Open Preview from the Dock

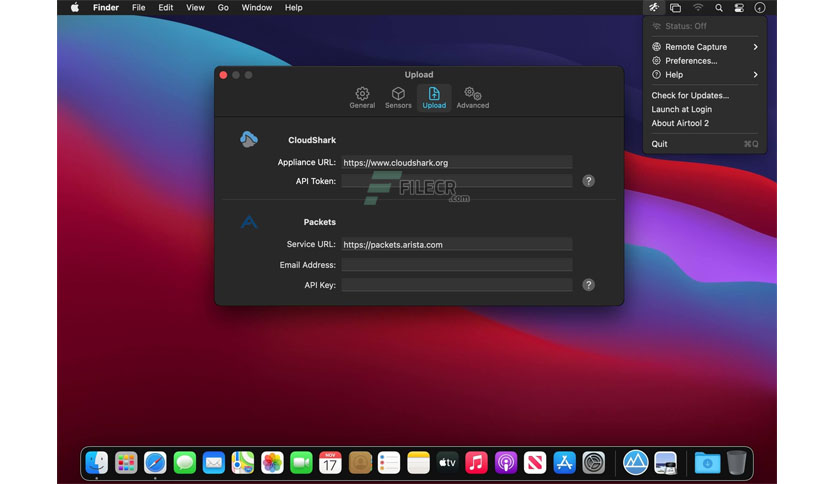click(x=665, y=463)
